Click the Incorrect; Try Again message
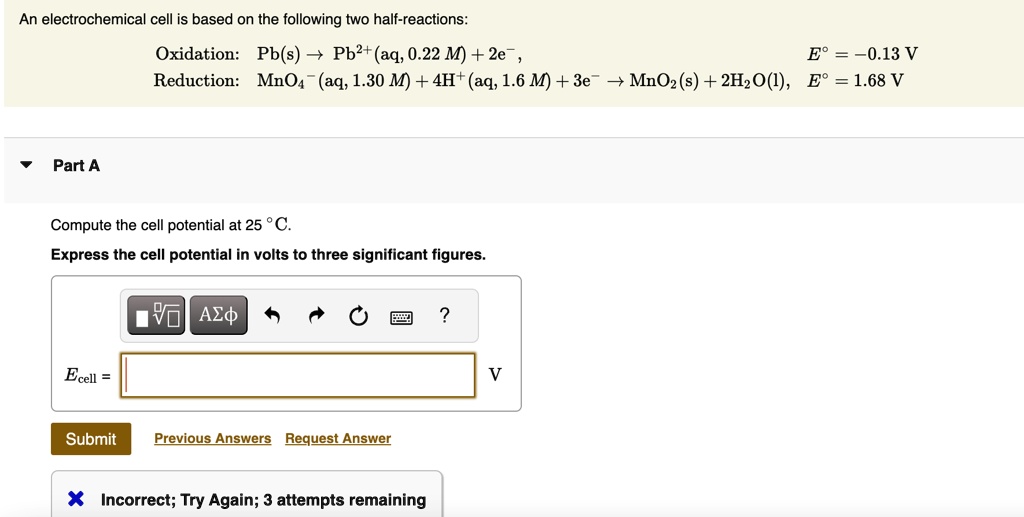The image size is (1024, 517). [263, 500]
